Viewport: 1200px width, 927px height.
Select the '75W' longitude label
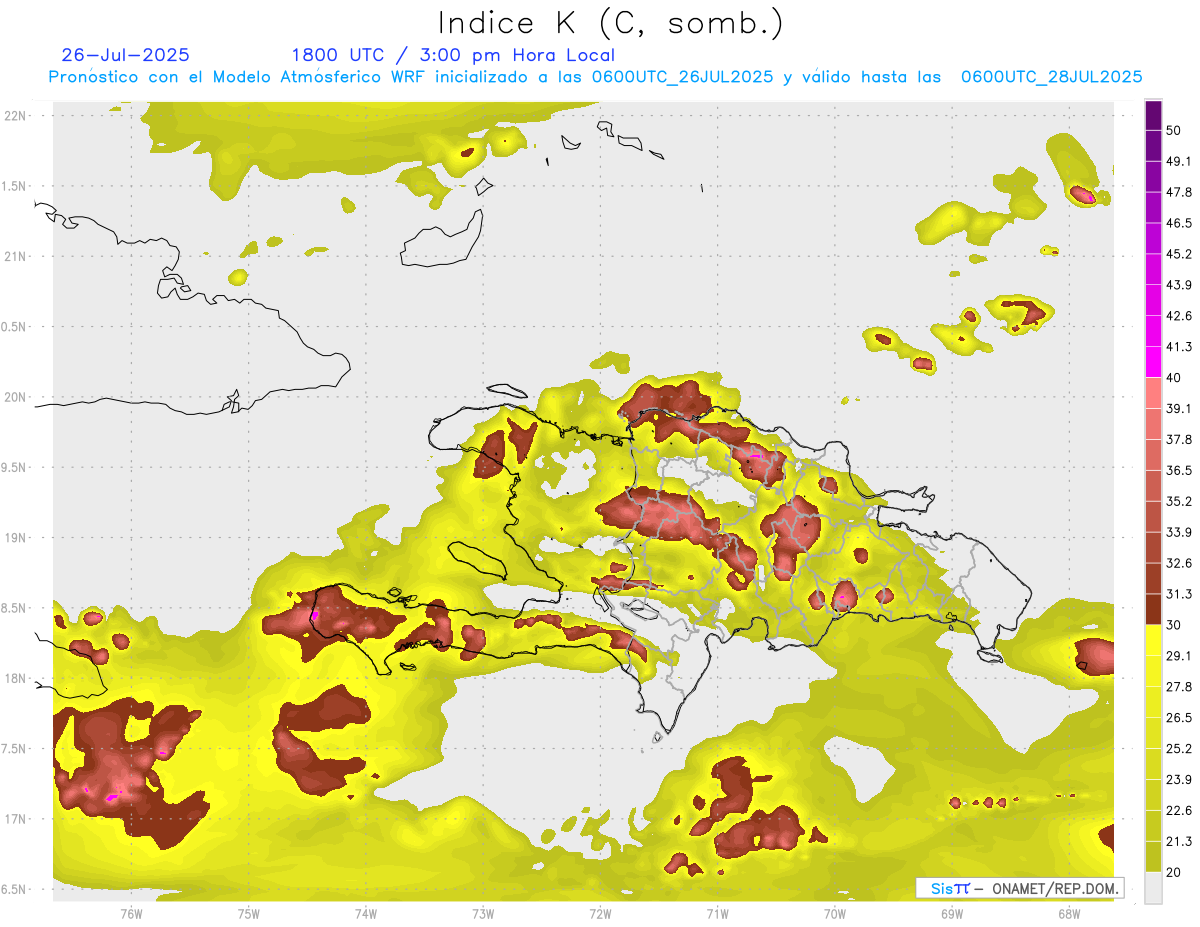pos(248,914)
